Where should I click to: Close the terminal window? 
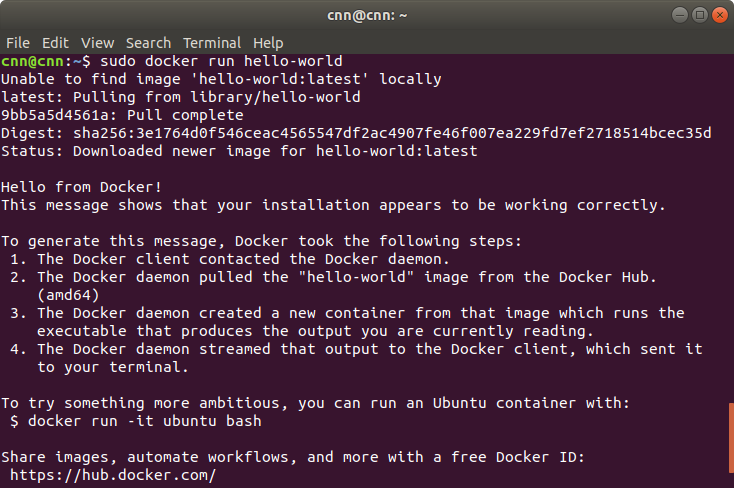tap(720, 15)
